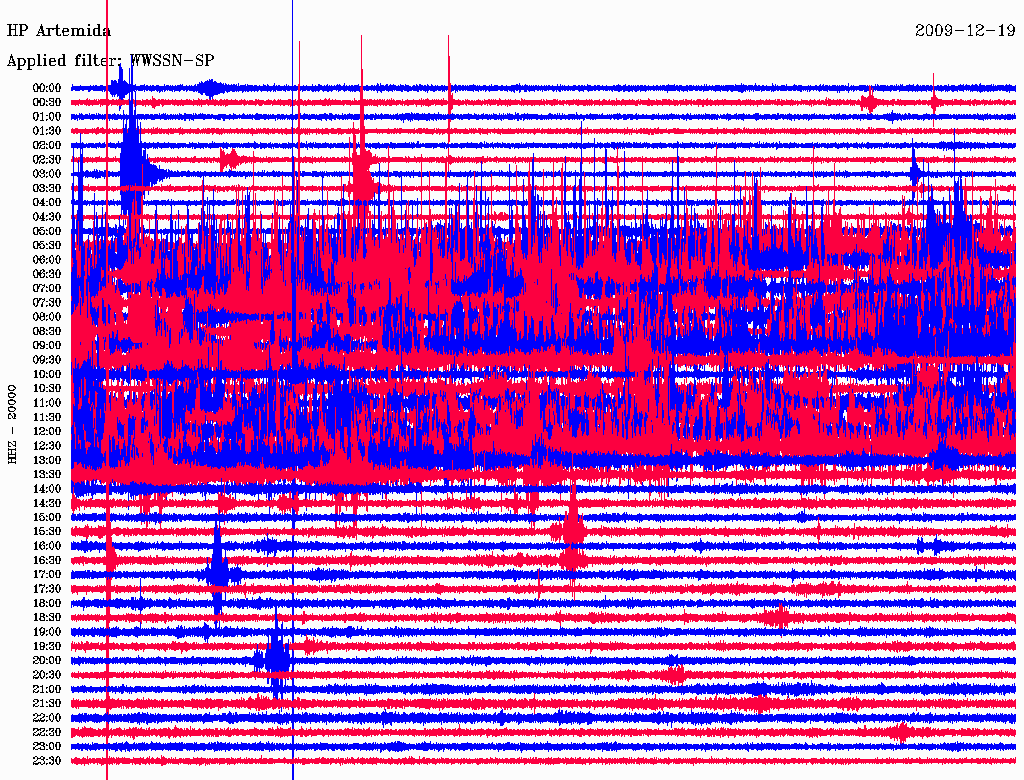The width and height of the screenshot is (1024, 780).
Task: Click the 16:00 time label
Action: (x=47, y=545)
